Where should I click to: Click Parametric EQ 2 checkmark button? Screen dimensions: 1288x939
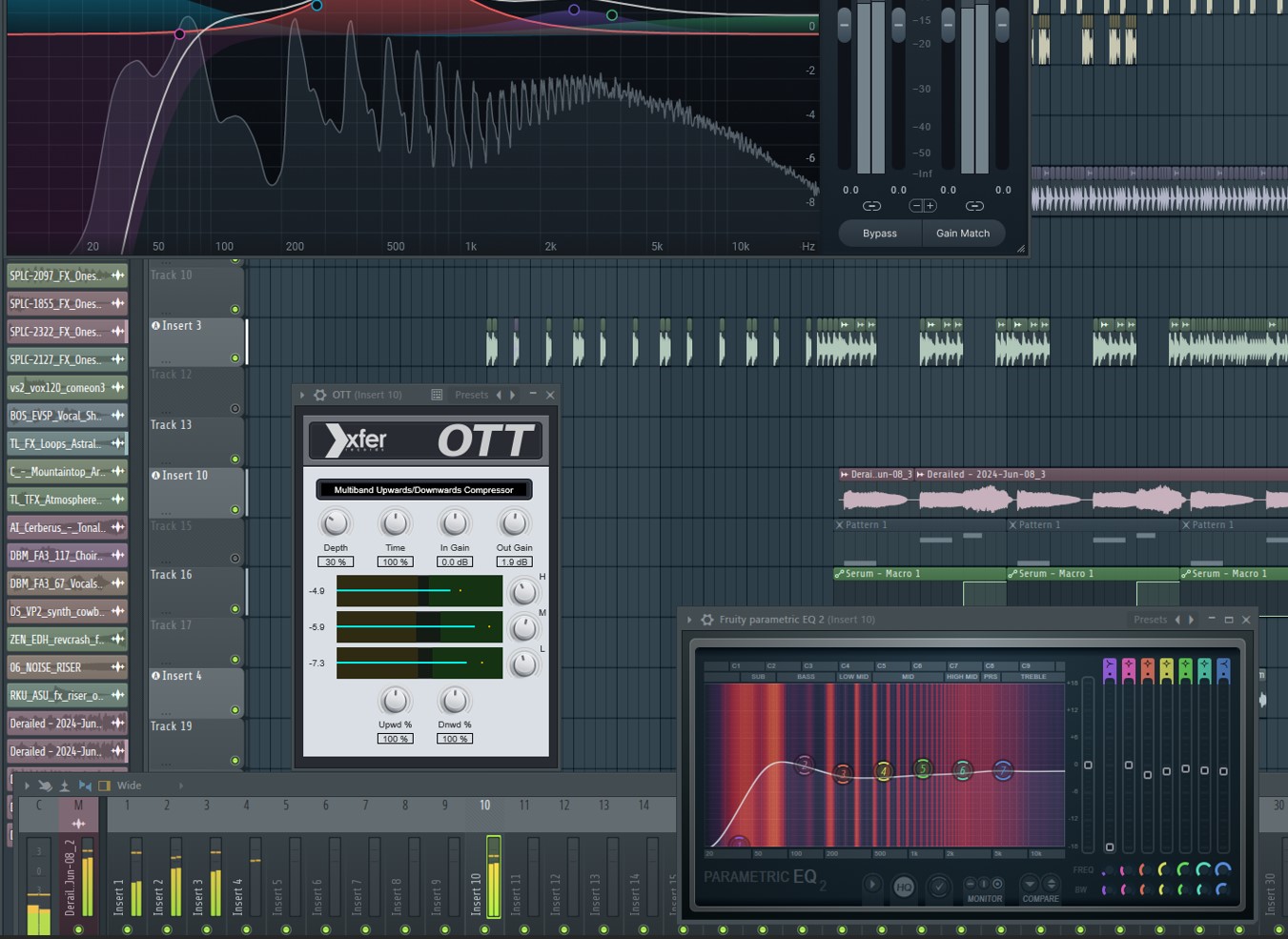point(939,887)
